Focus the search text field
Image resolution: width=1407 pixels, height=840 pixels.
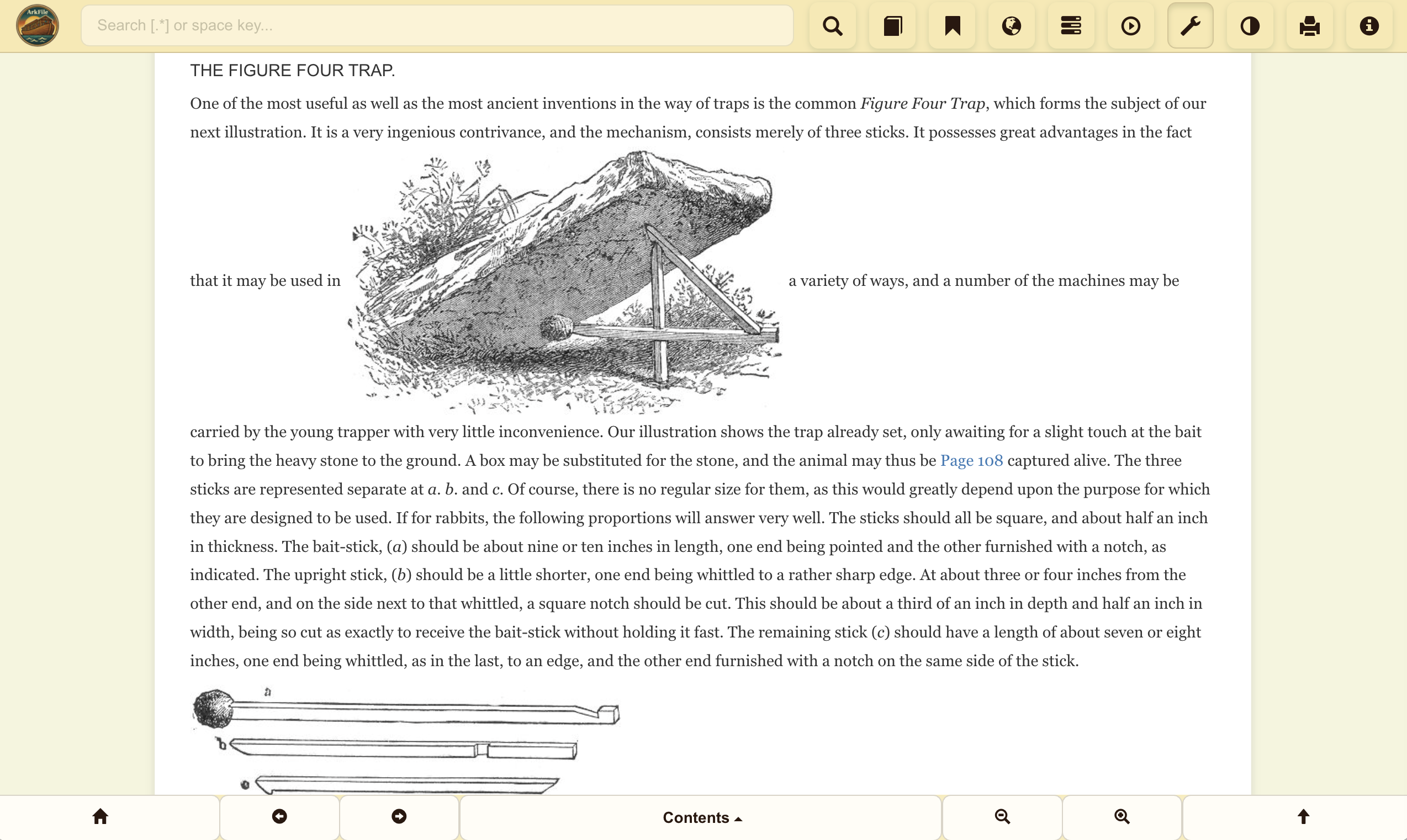[x=437, y=25]
